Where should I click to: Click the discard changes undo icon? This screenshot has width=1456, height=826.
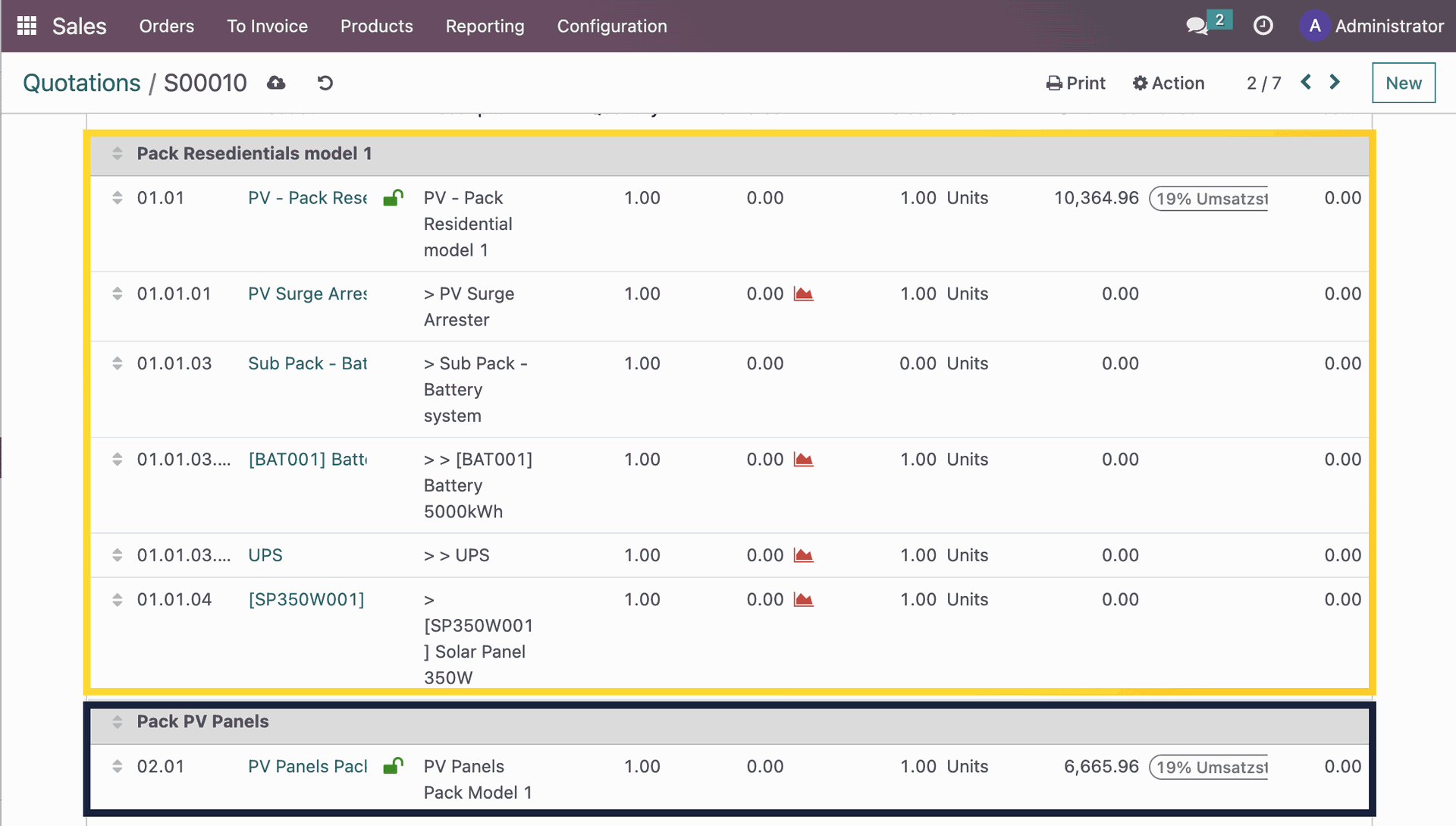point(325,83)
